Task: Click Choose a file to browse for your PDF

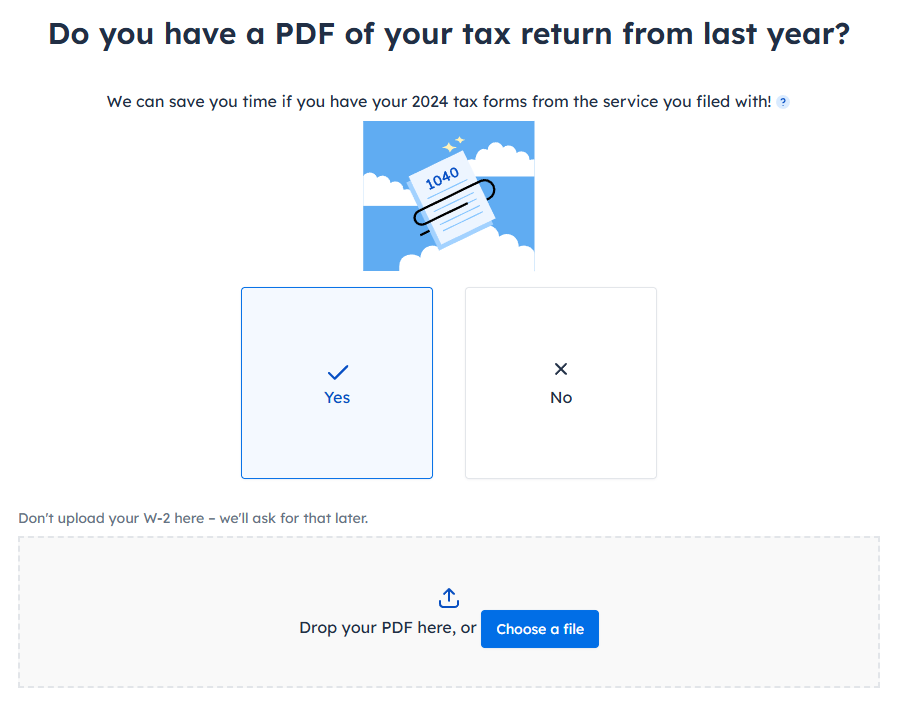Action: point(539,629)
